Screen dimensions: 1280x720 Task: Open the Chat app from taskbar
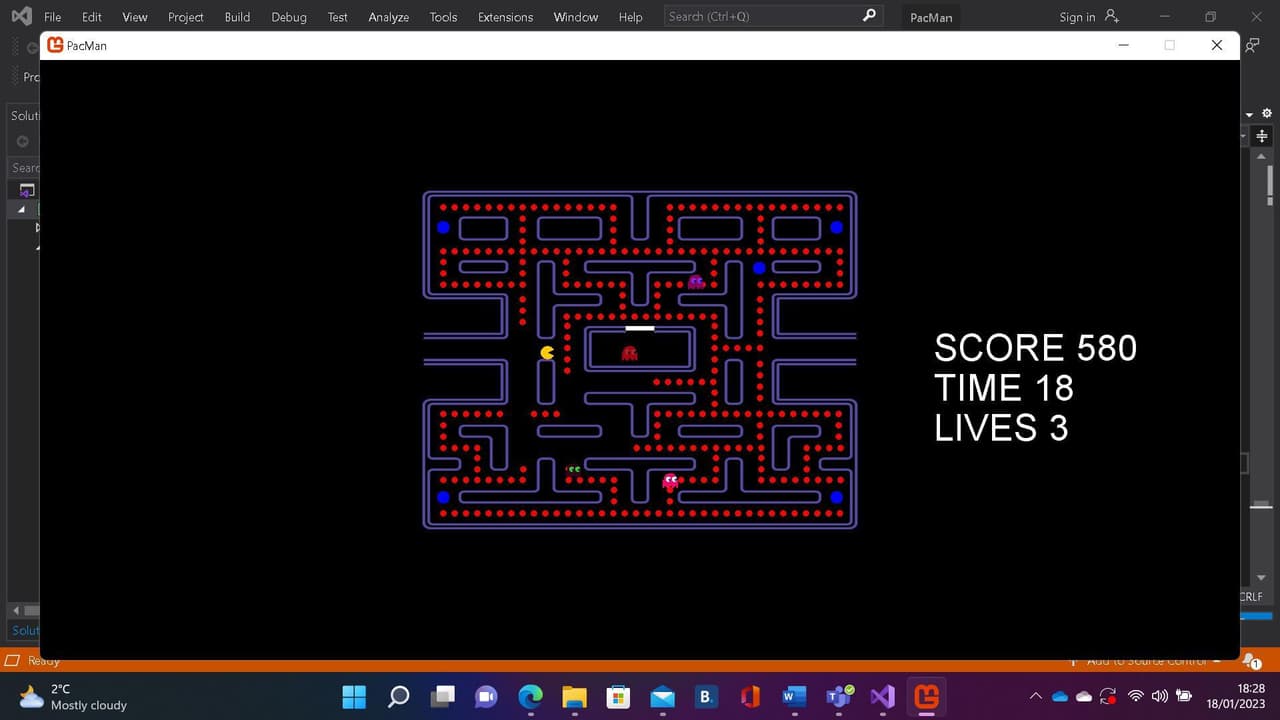pyautogui.click(x=486, y=696)
